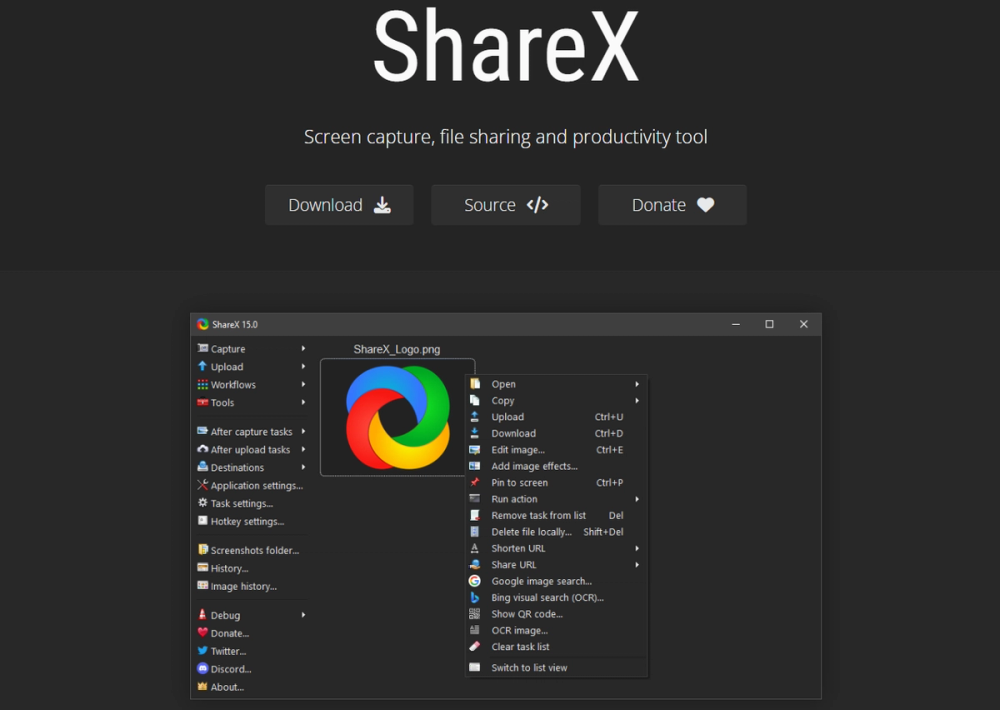Expand the Shorten URL submenu arrow
The image size is (1000, 710).
coord(636,548)
